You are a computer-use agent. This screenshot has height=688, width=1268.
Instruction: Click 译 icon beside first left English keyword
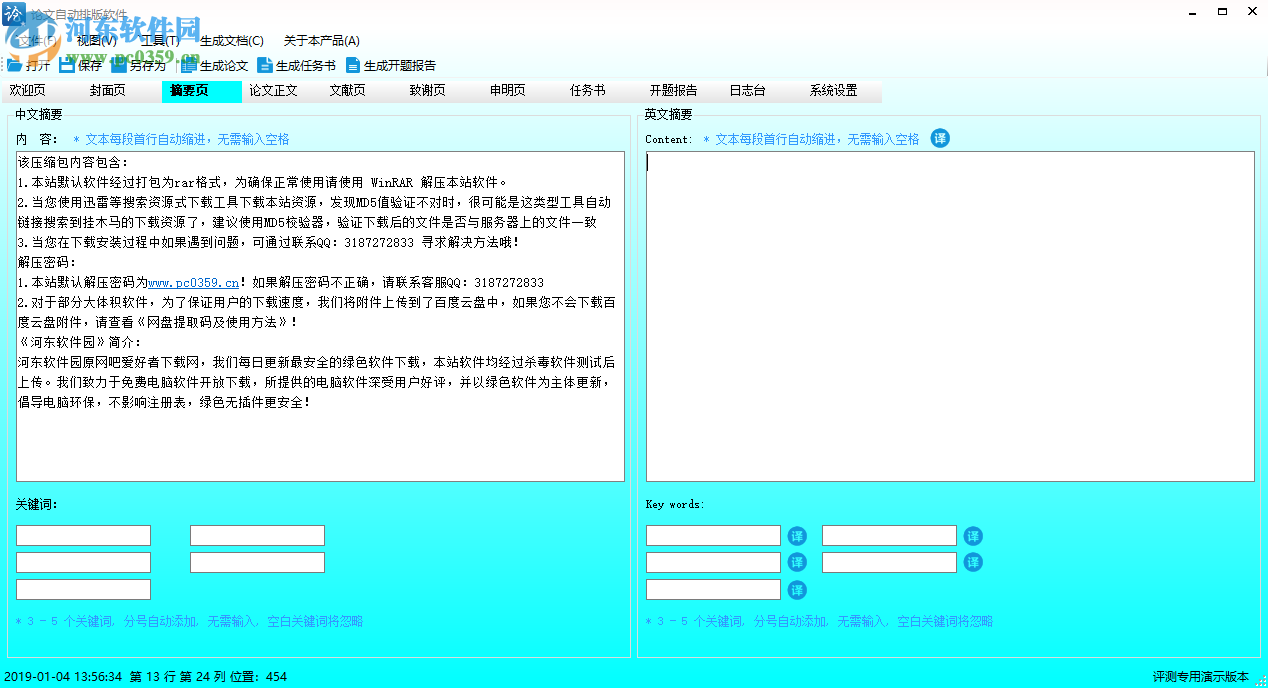(x=797, y=536)
